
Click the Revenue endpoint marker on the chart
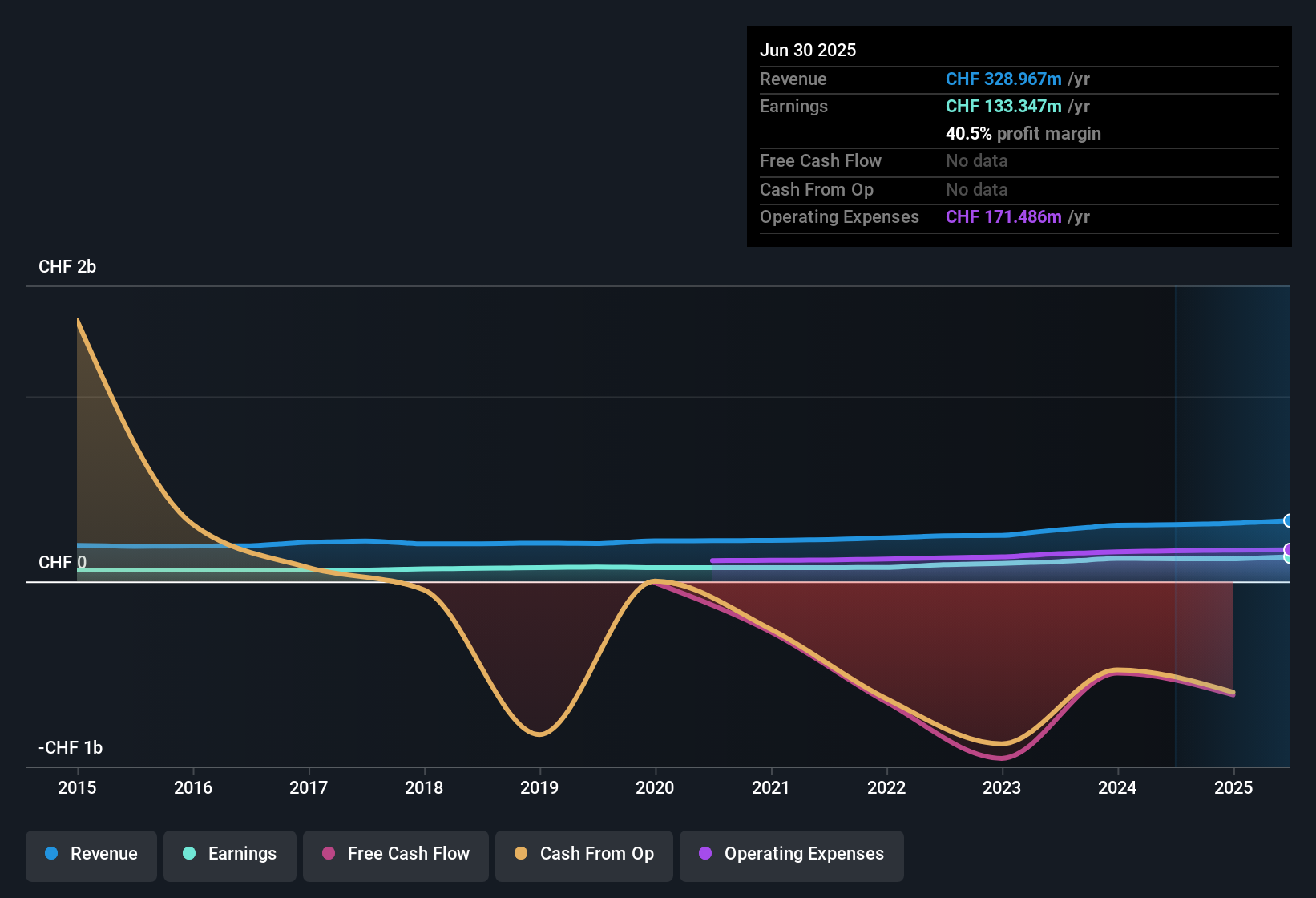pos(1287,520)
